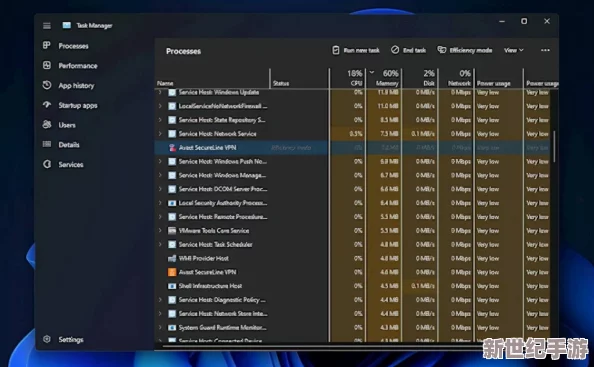Expand the Service Host: Network Service row

click(160, 134)
